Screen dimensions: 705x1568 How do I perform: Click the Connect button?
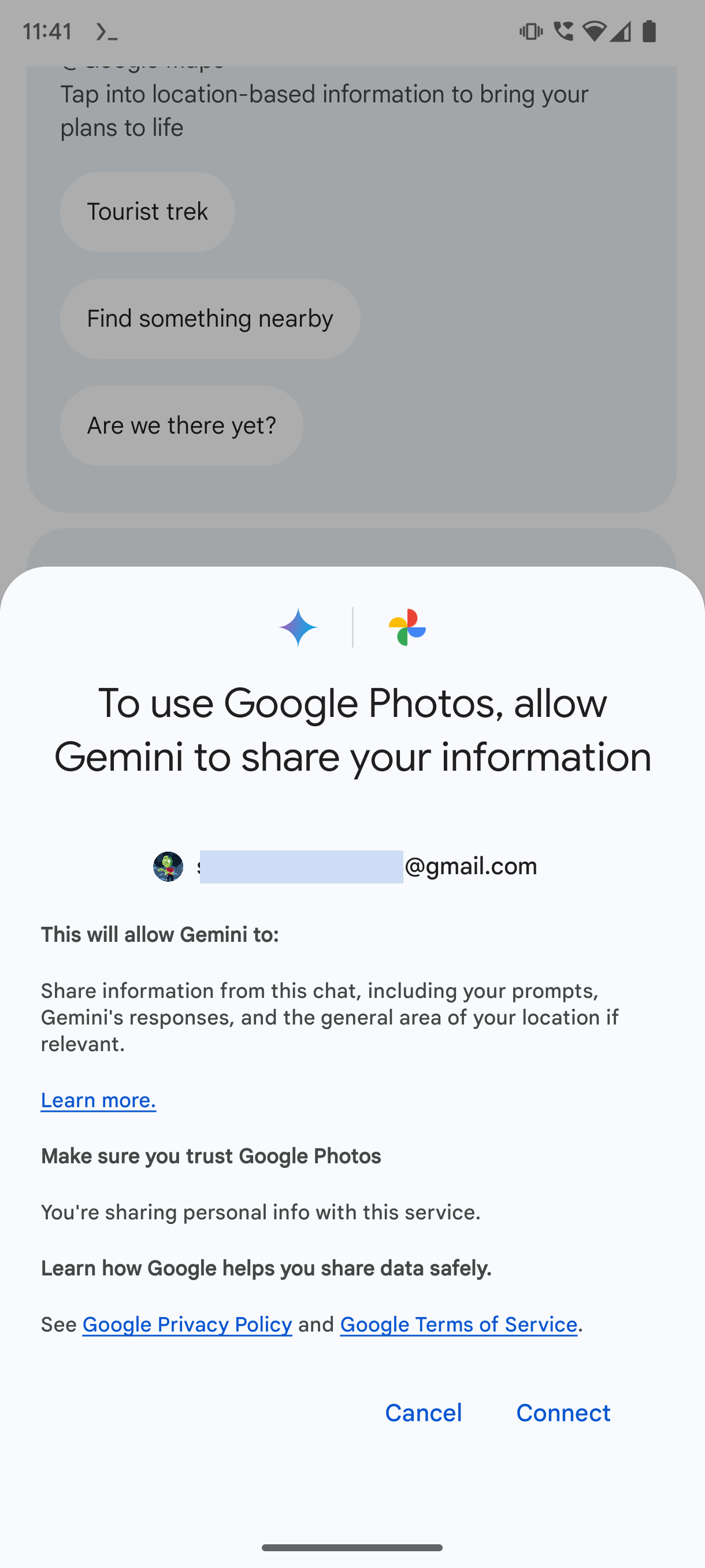563,1413
